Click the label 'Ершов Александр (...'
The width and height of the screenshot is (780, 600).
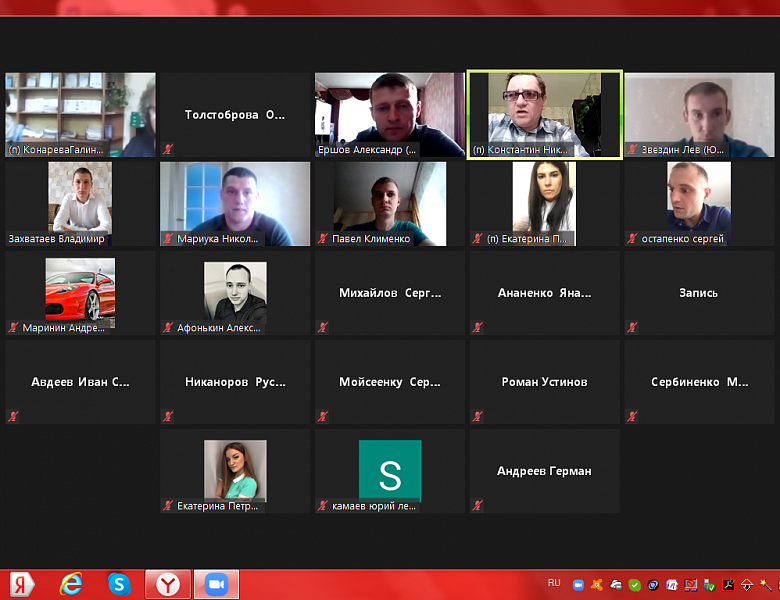pyautogui.click(x=367, y=149)
